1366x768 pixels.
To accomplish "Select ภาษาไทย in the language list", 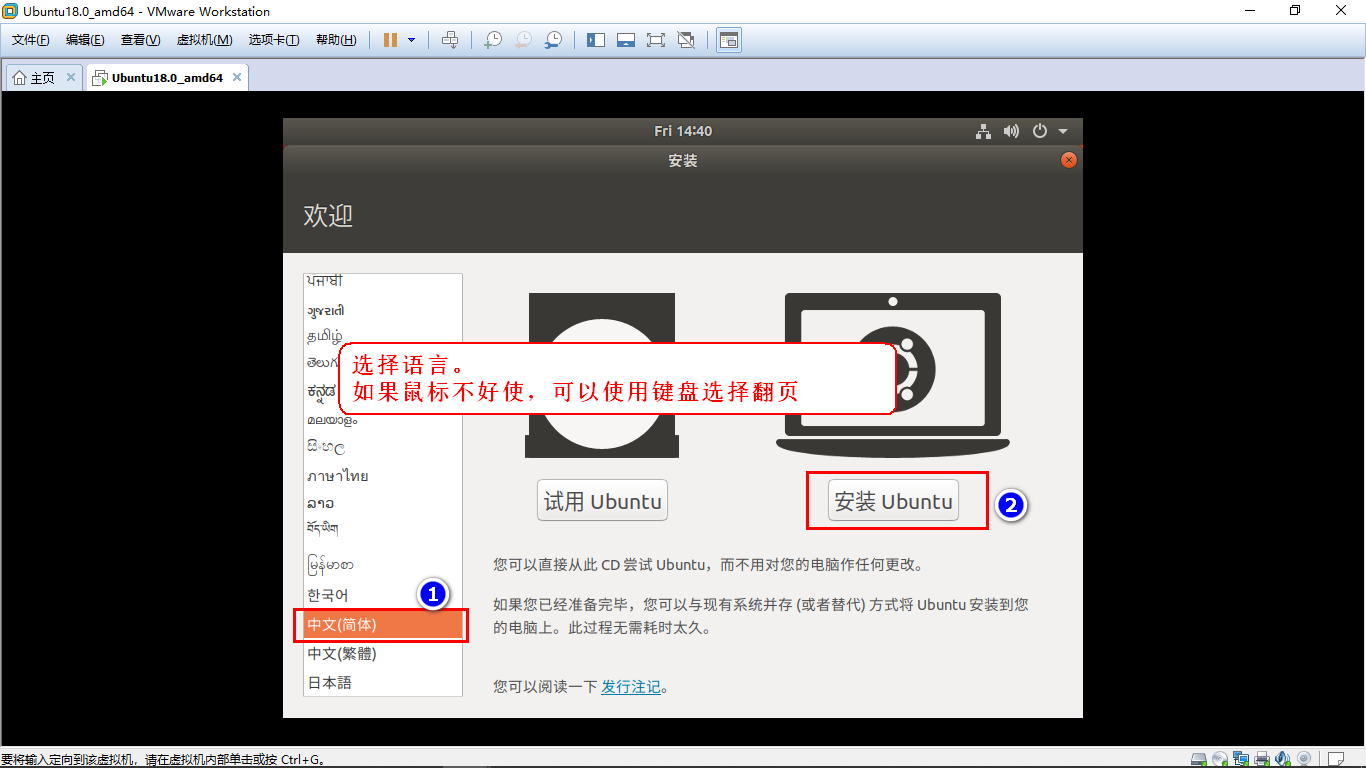I will click(x=384, y=476).
